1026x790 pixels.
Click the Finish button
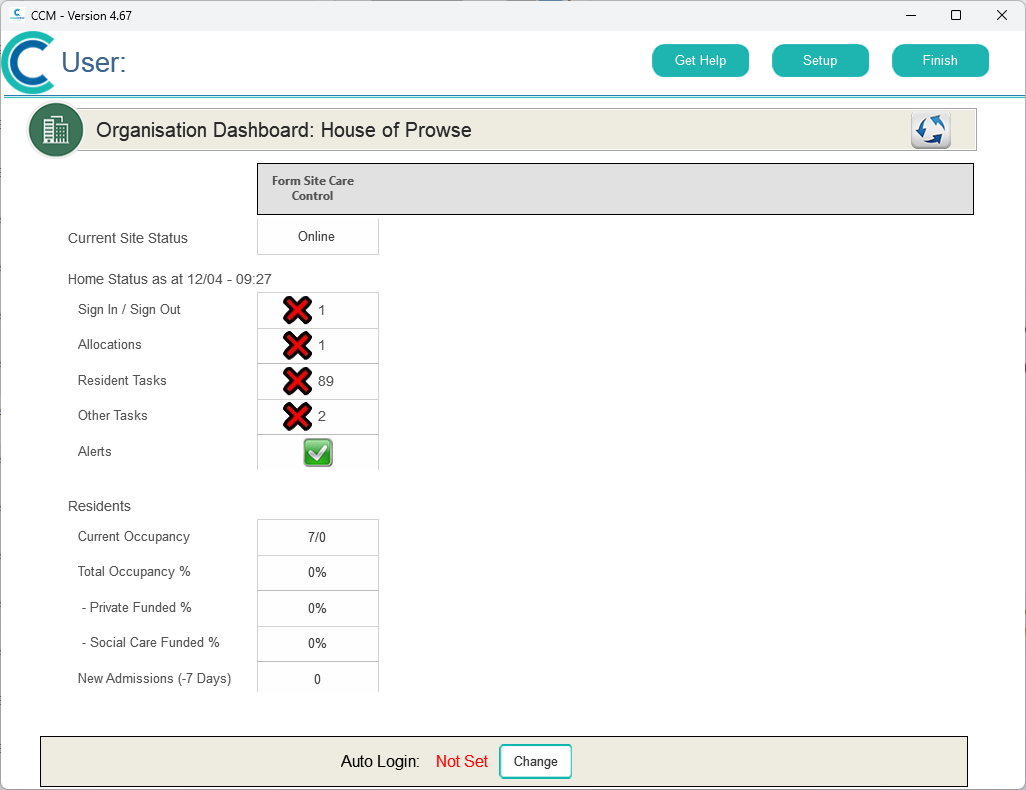(940, 61)
